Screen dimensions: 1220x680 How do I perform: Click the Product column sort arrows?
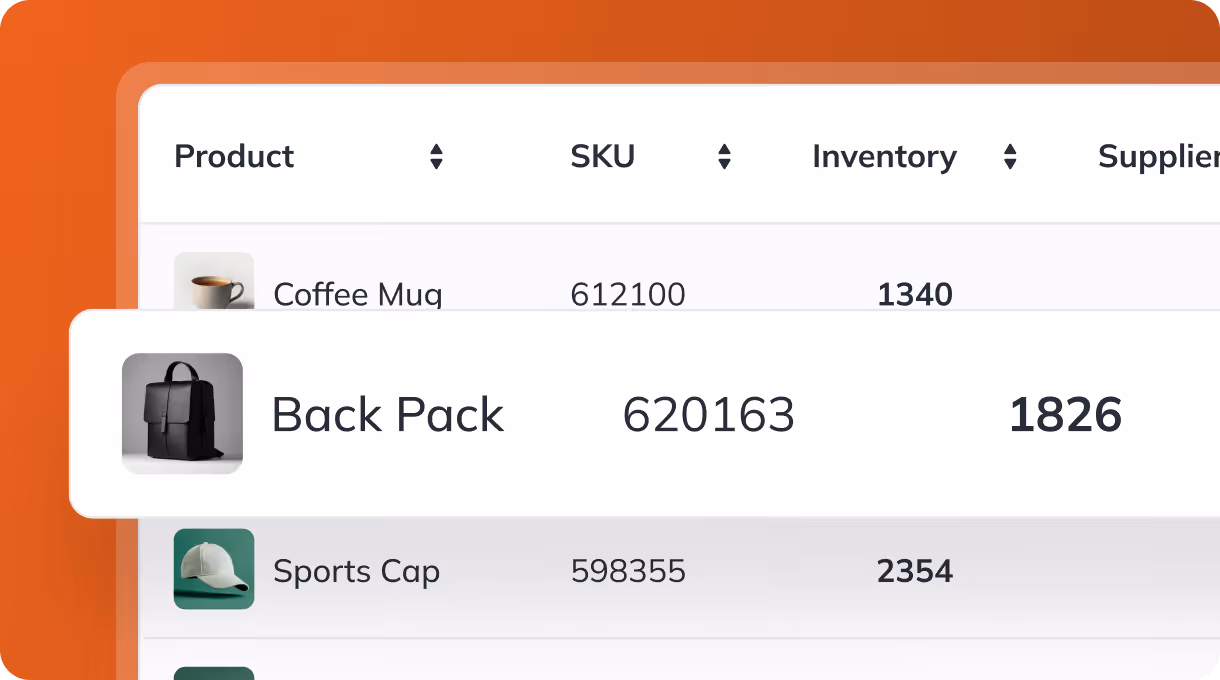[436, 156]
